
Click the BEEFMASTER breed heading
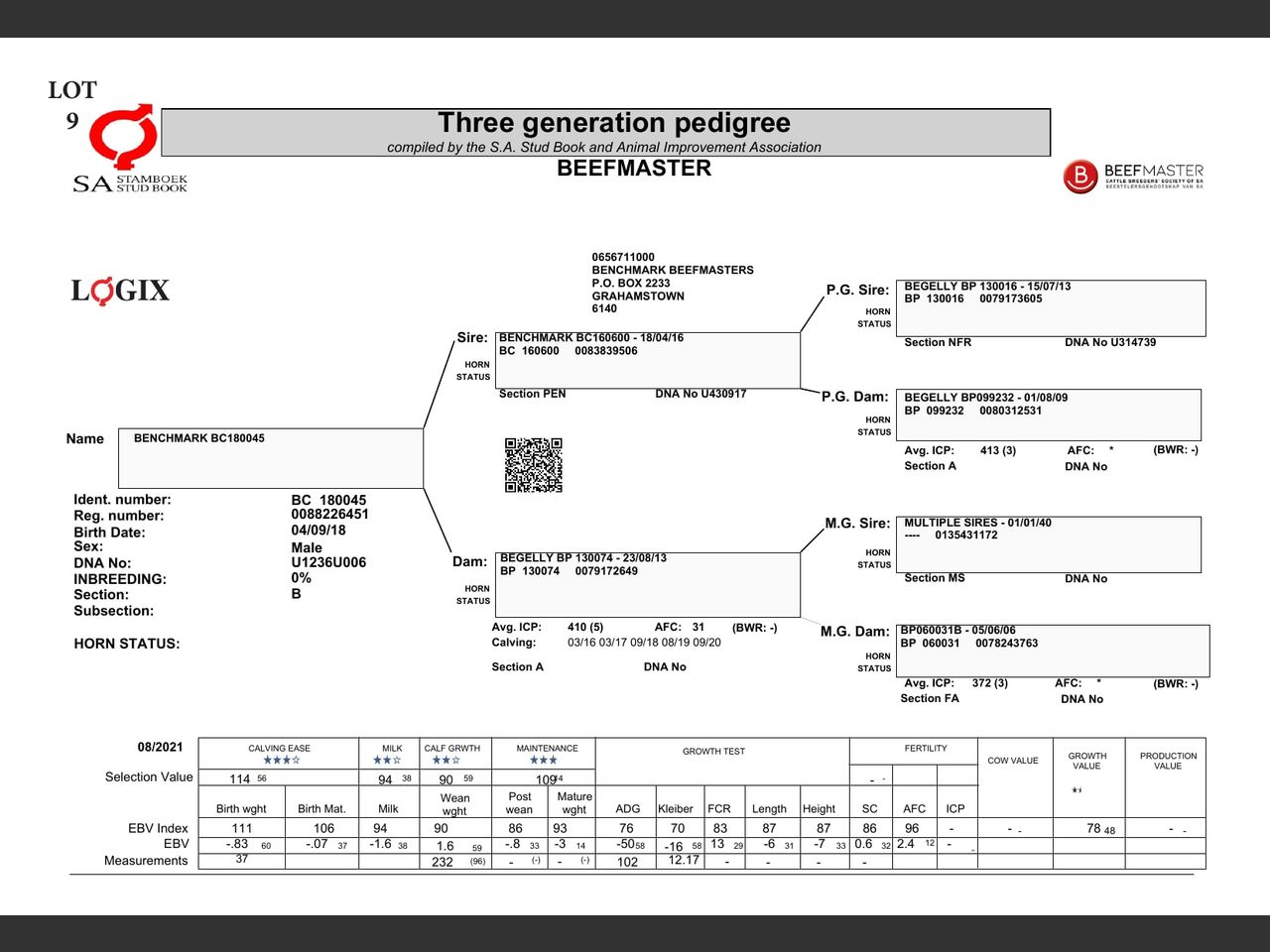coord(634,169)
